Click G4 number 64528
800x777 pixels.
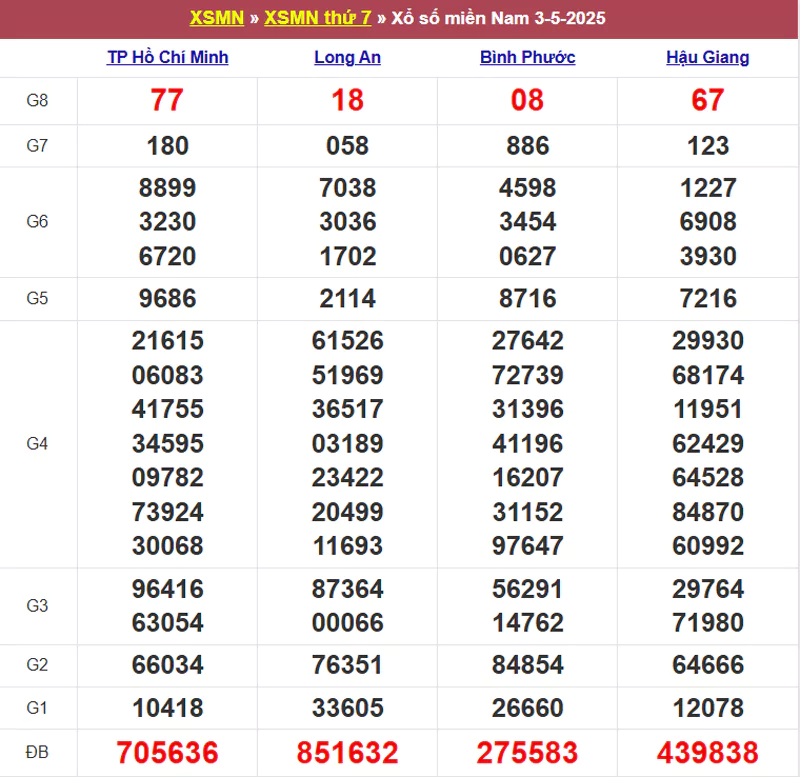click(x=708, y=478)
